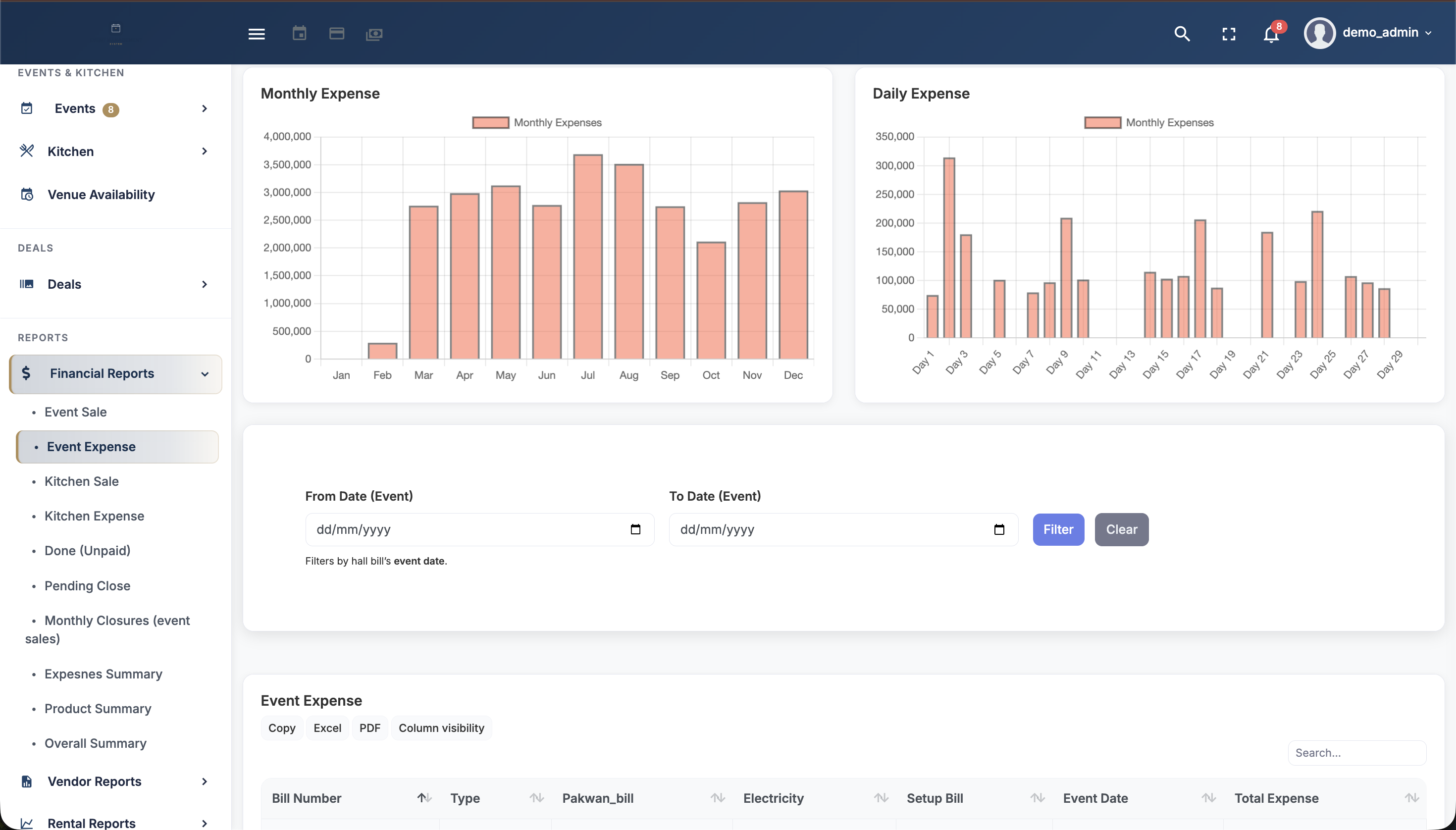Image resolution: width=1456 pixels, height=830 pixels.
Task: Export table with PDF button
Action: [x=369, y=727]
